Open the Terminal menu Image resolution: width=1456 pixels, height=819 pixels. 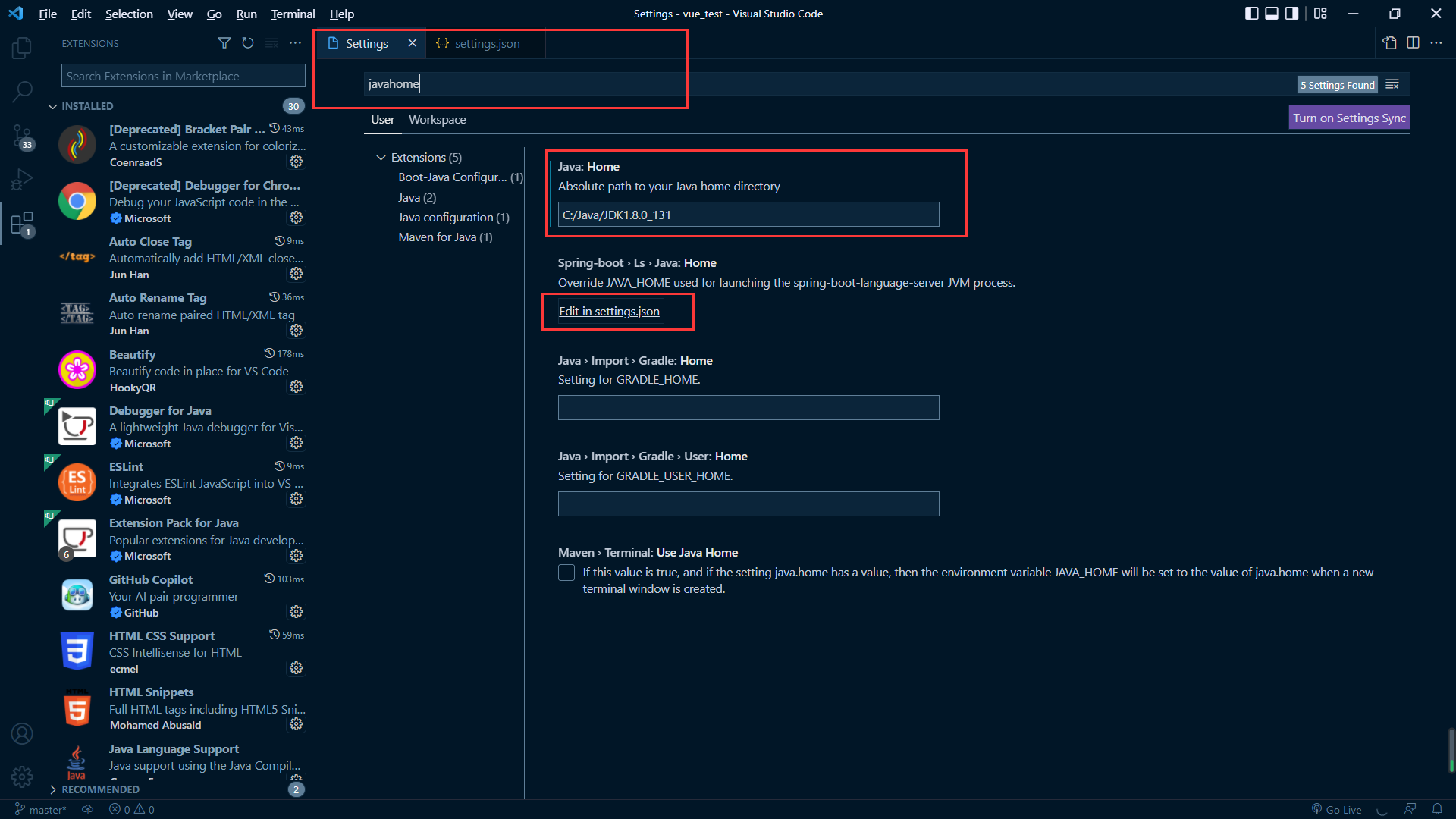coord(293,14)
